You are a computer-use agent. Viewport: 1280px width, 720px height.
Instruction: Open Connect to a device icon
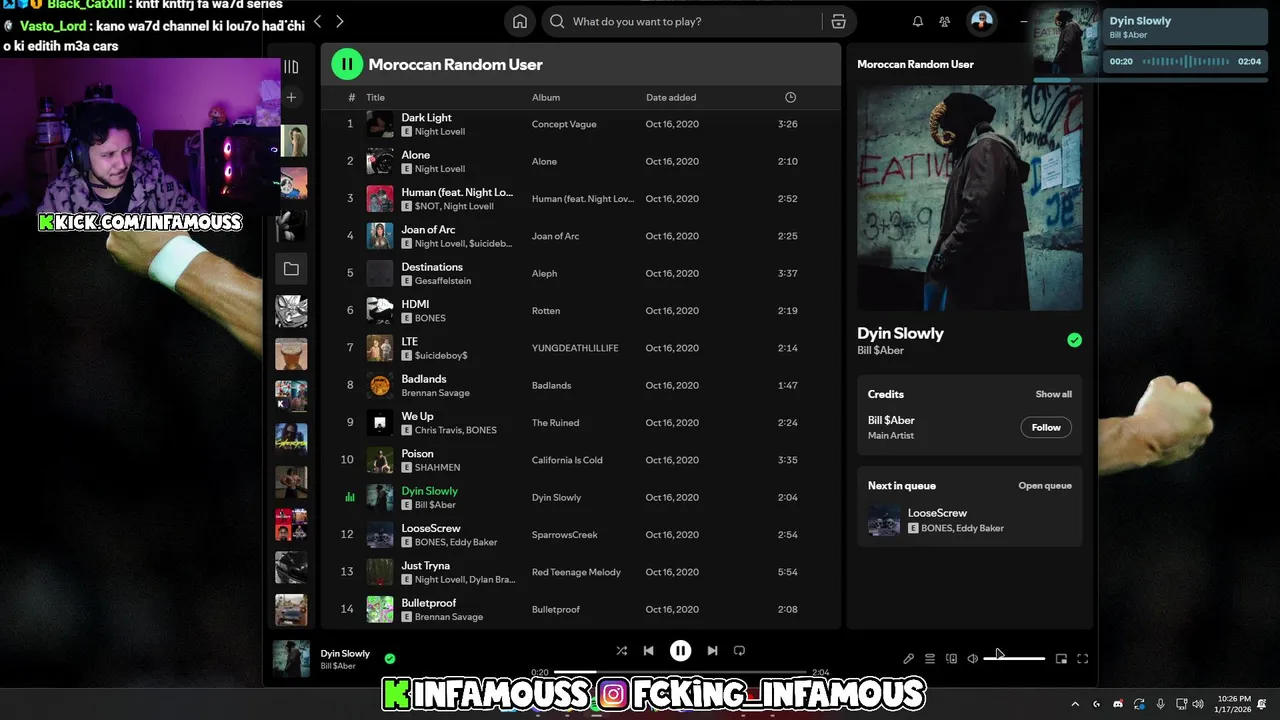(951, 658)
